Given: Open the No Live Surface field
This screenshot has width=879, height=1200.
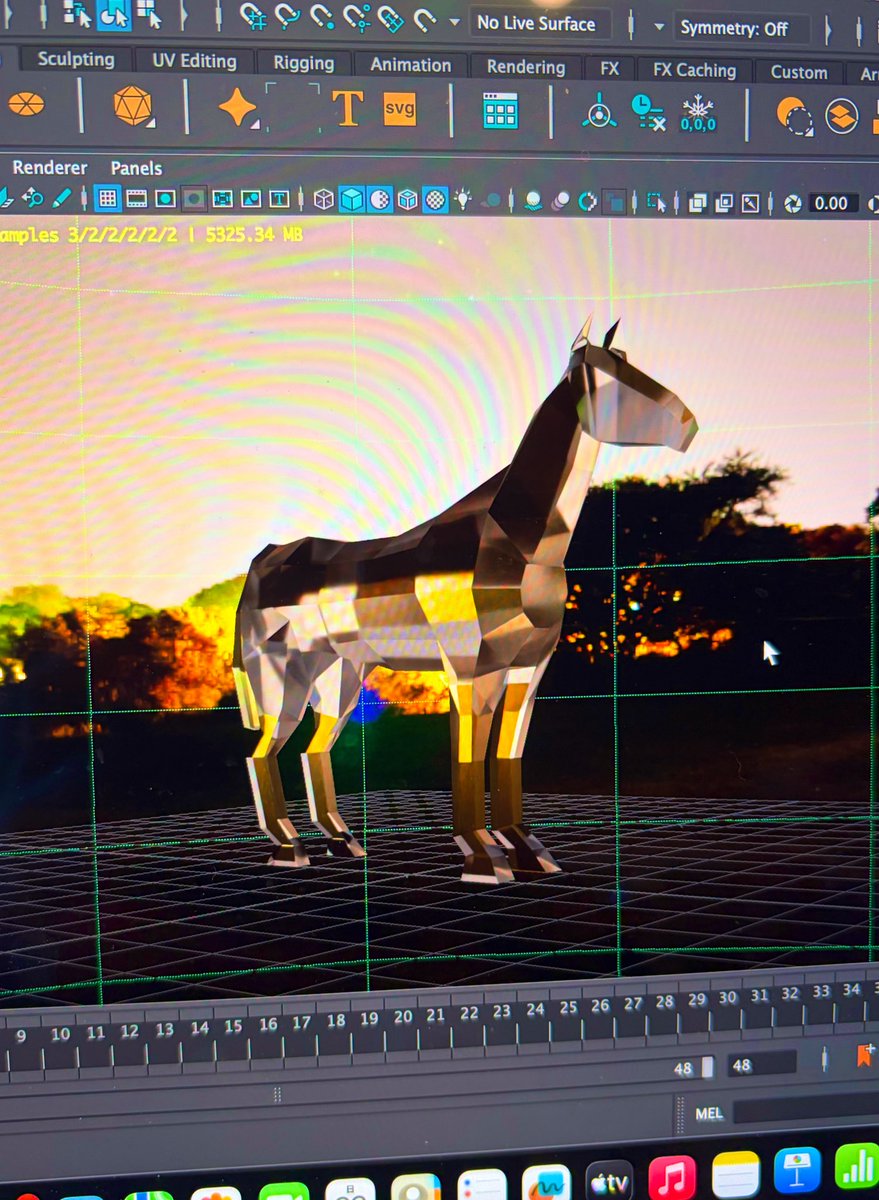Looking at the screenshot, I should 539,23.
